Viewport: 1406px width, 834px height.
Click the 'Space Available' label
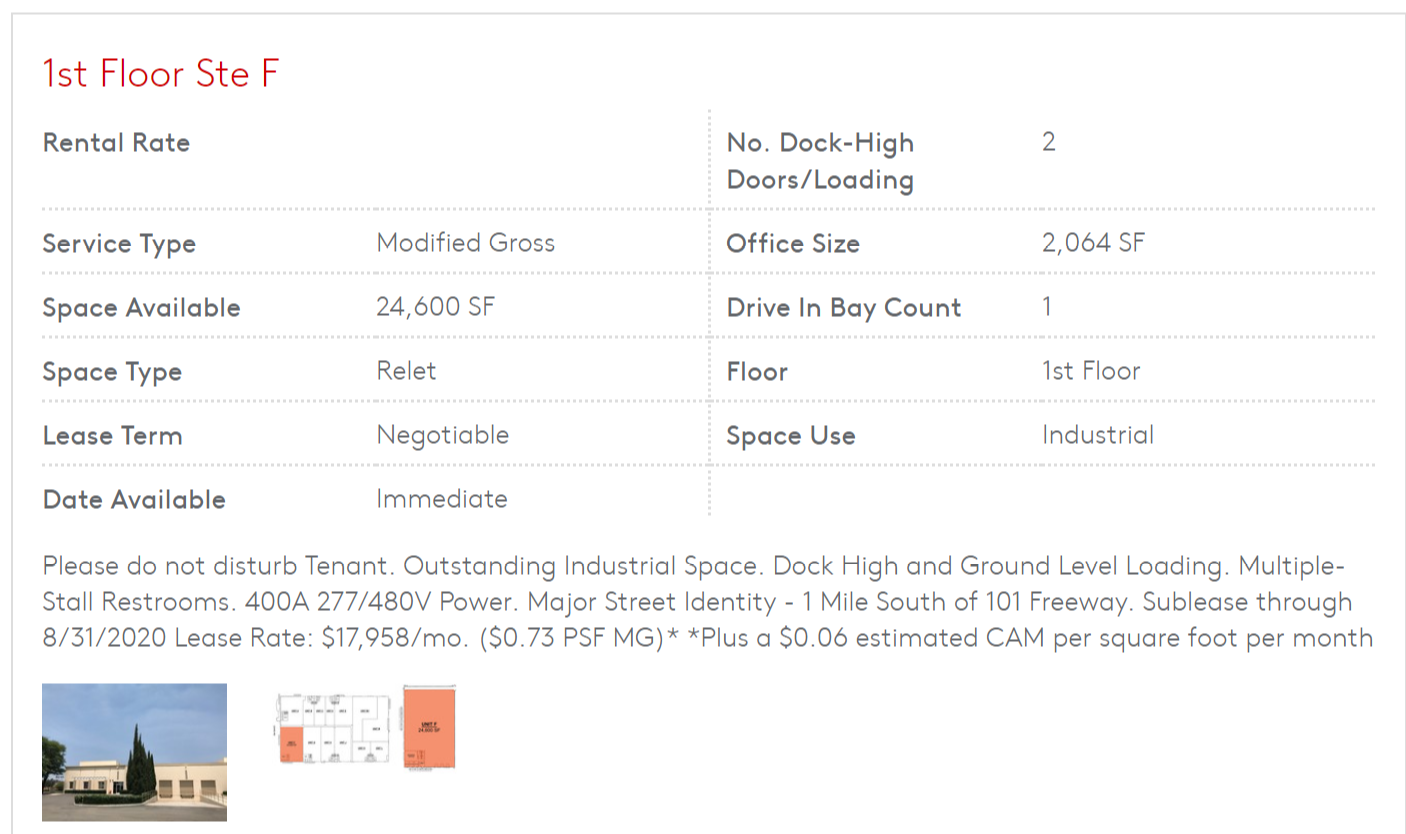tap(141, 308)
